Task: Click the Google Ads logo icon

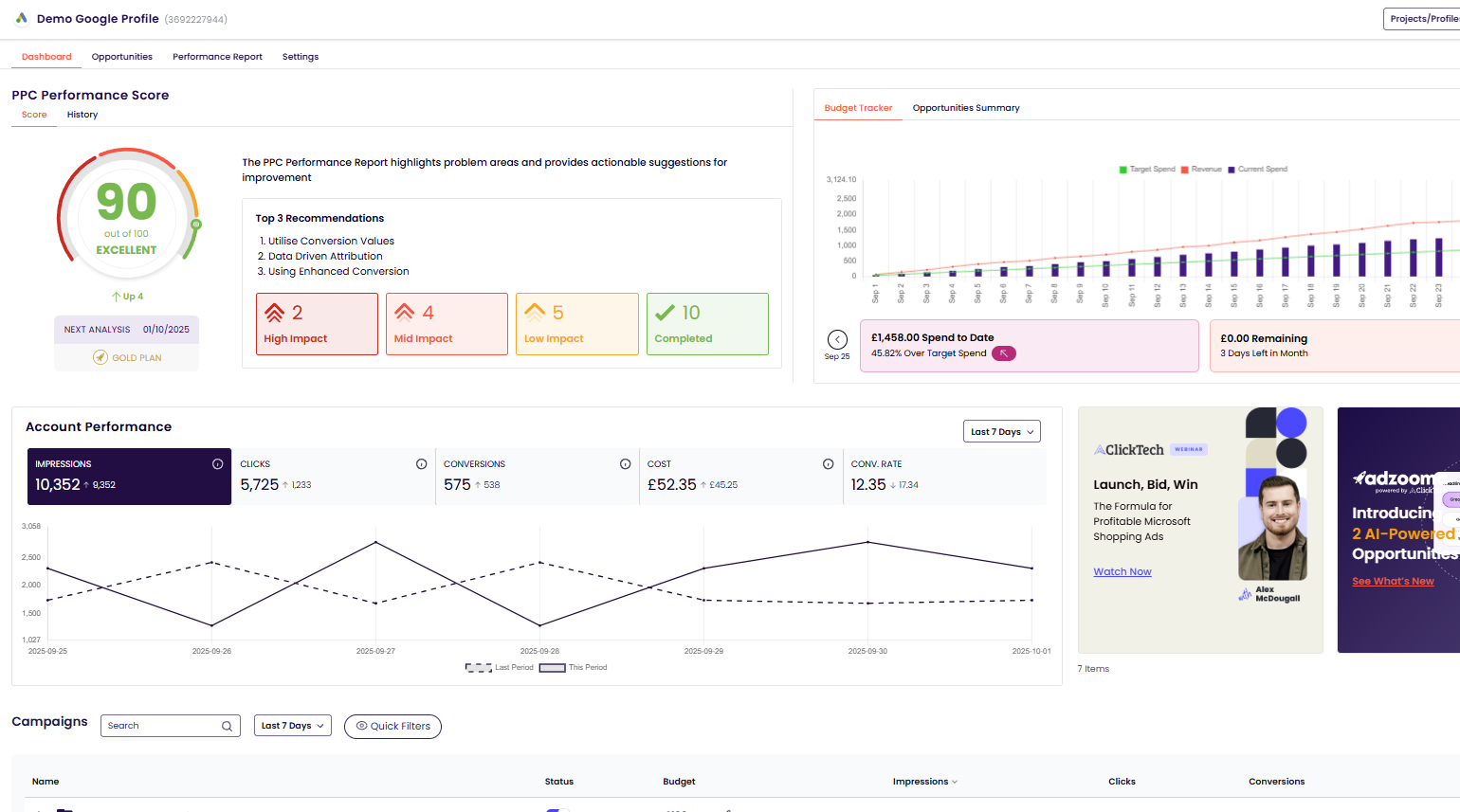Action: tap(22, 19)
